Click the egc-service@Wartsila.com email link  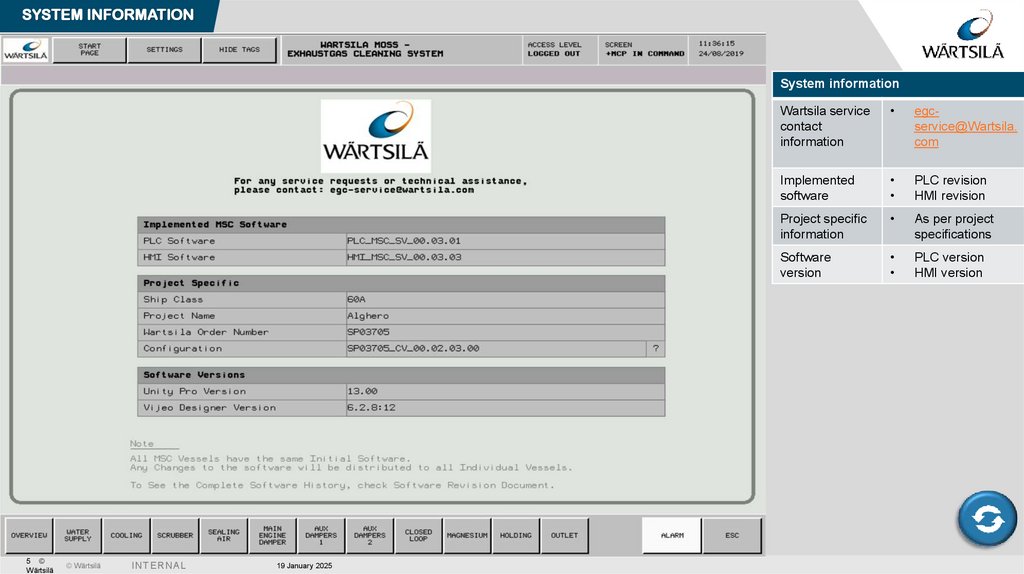(965, 127)
